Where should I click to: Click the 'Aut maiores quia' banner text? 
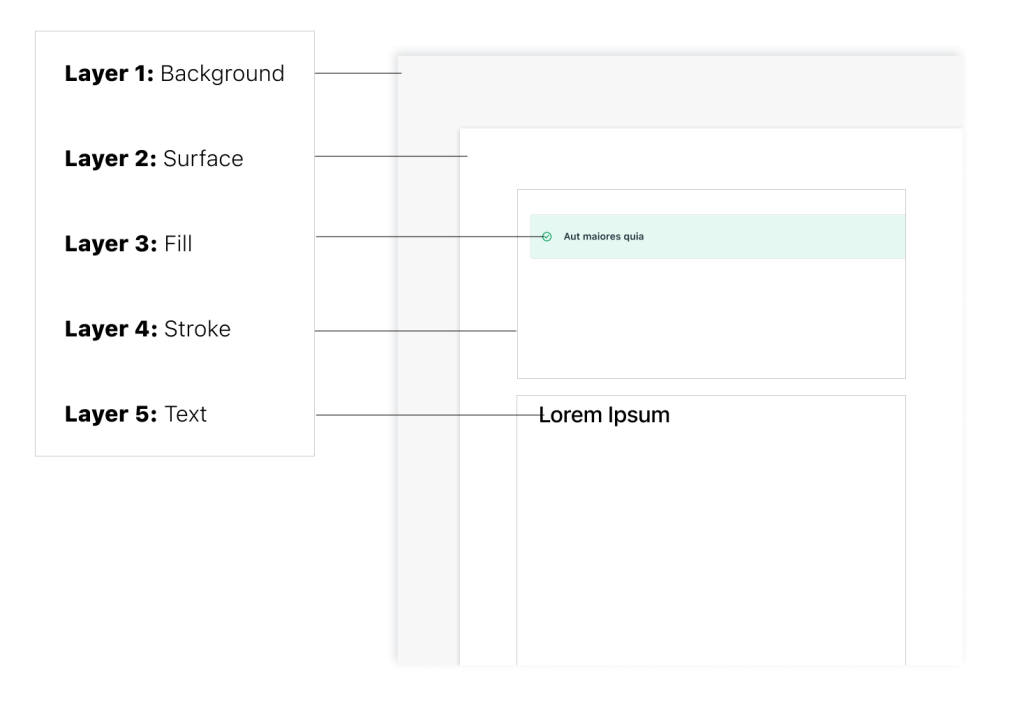(603, 237)
